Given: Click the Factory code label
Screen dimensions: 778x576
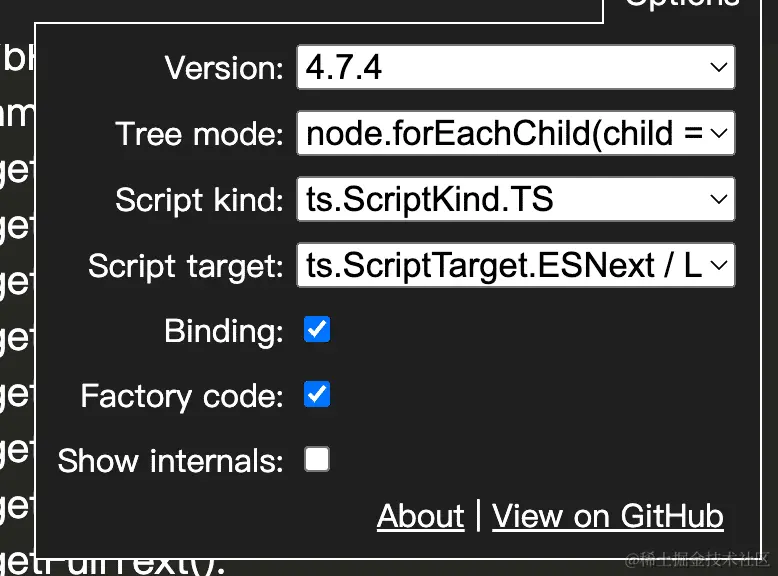Looking at the screenshot, I should (x=182, y=396).
